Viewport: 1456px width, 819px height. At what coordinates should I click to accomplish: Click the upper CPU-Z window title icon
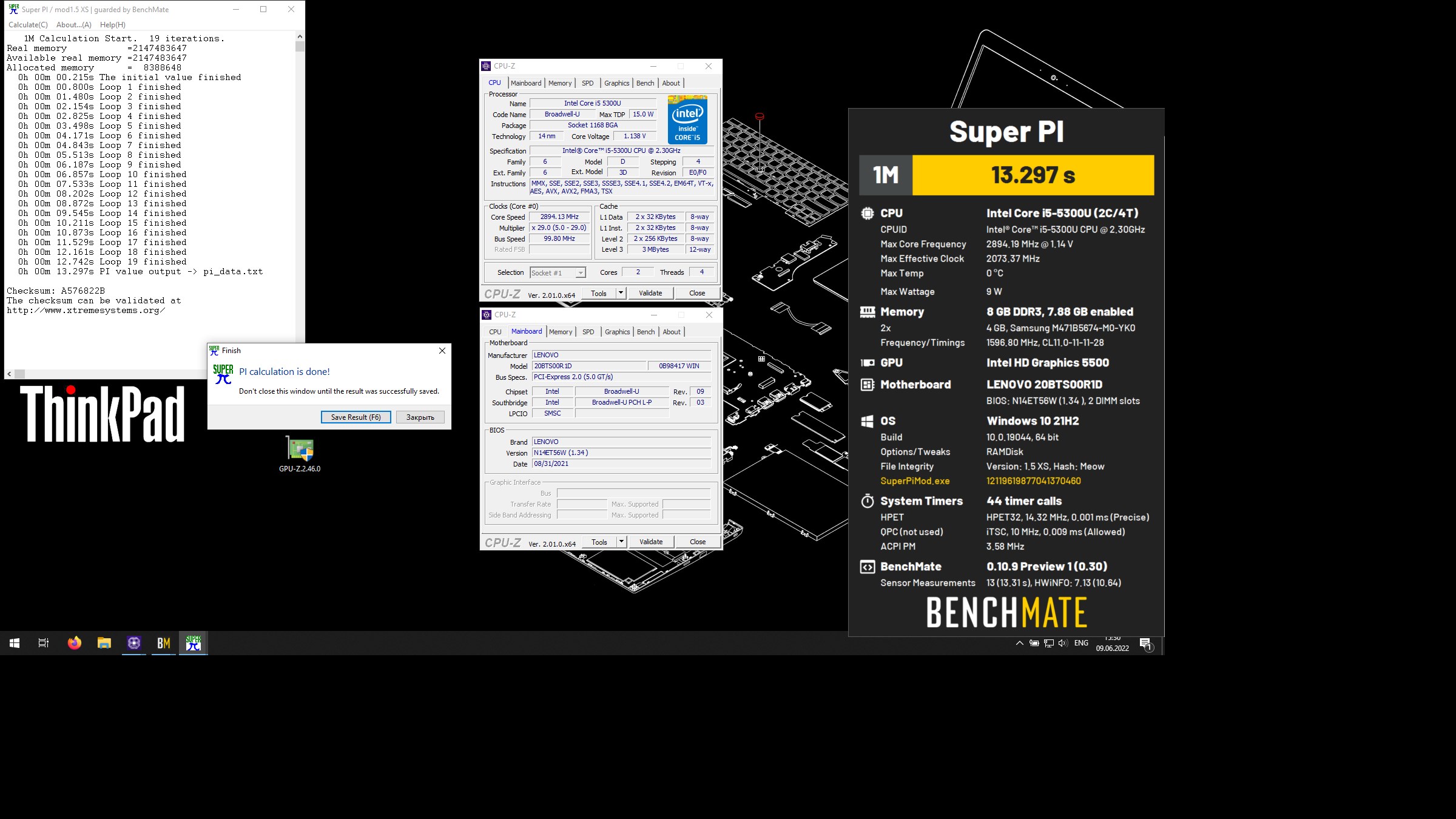[486, 66]
